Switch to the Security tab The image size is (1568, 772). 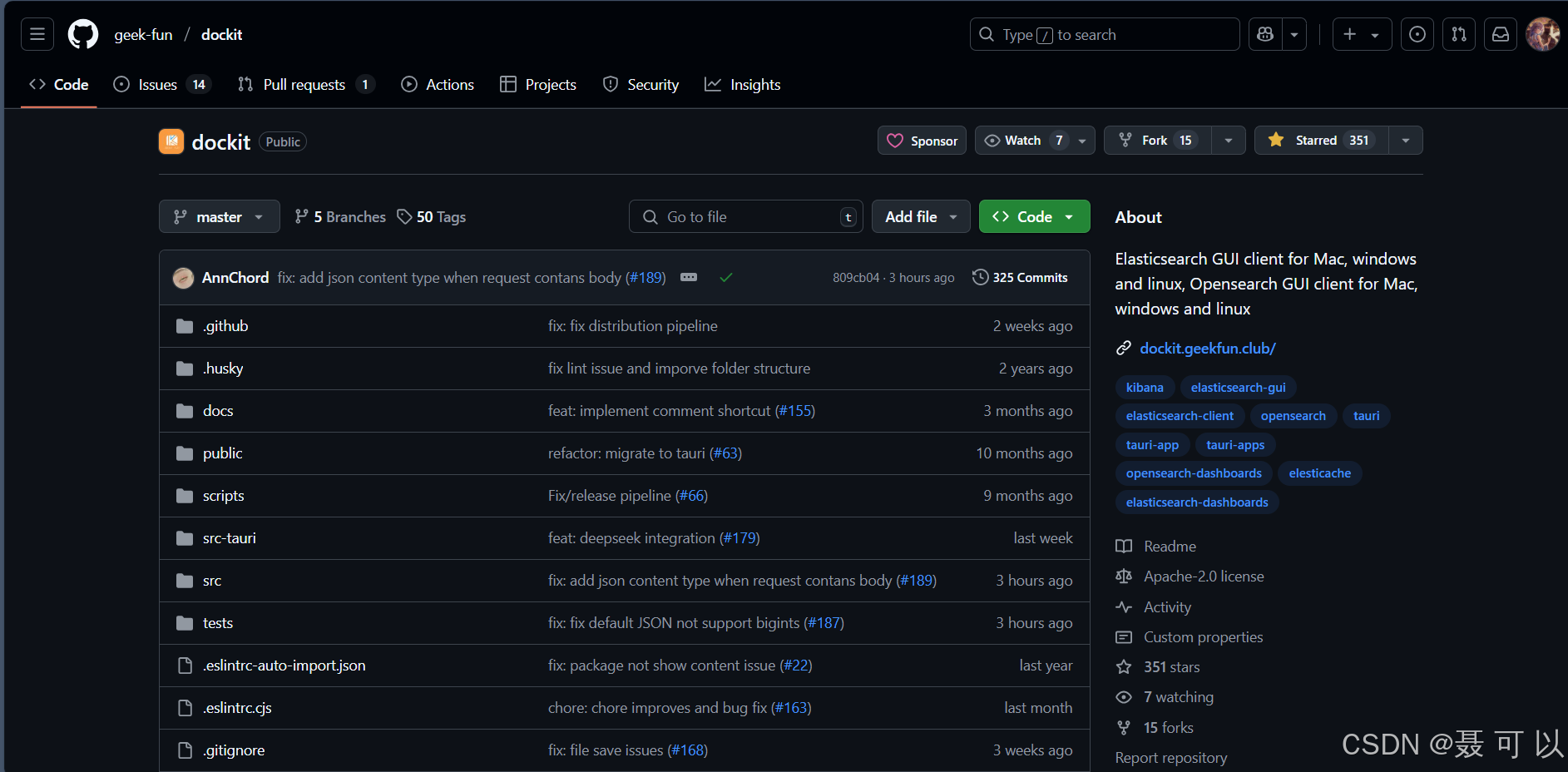tap(641, 85)
